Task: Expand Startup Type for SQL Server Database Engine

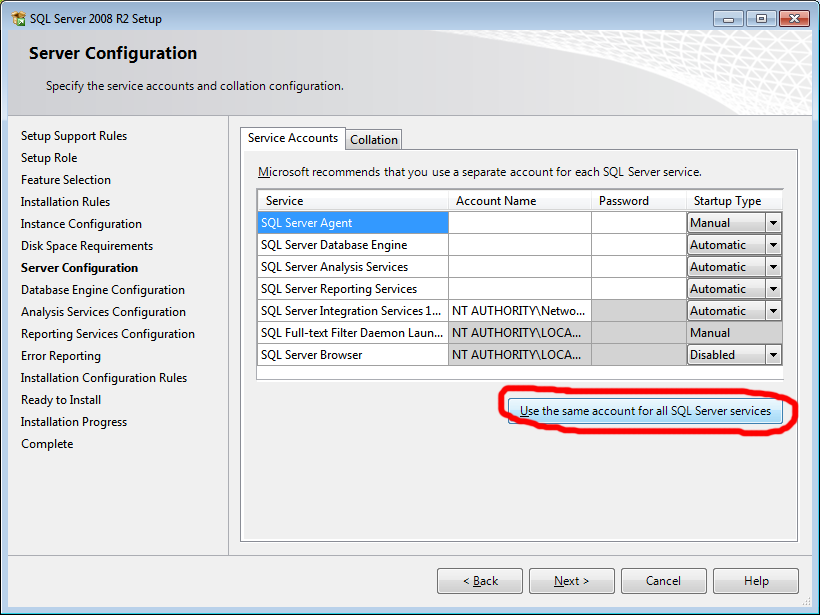Action: (772, 245)
